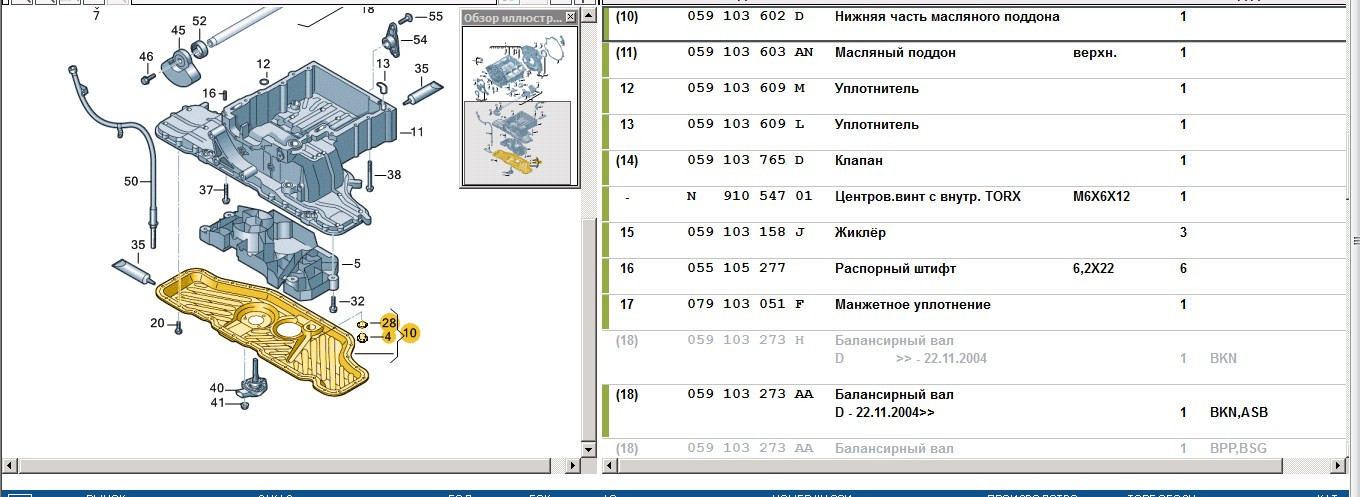
Task: Click highlighted callout 4 in diagram
Action: [x=388, y=337]
